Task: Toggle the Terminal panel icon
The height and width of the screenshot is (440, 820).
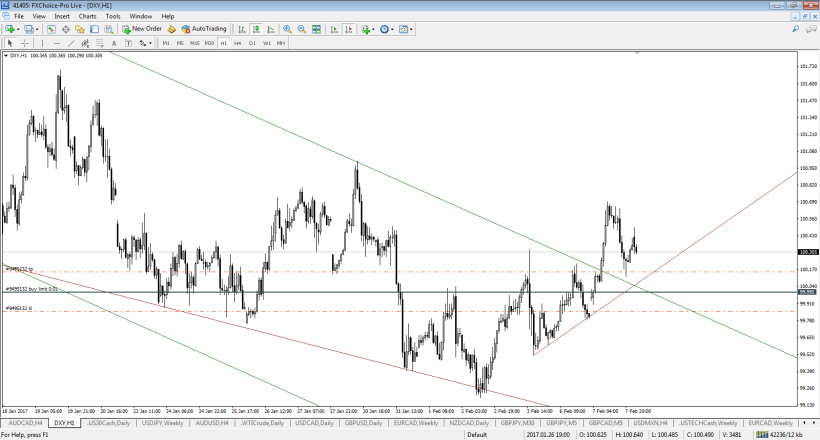Action: click(x=94, y=29)
